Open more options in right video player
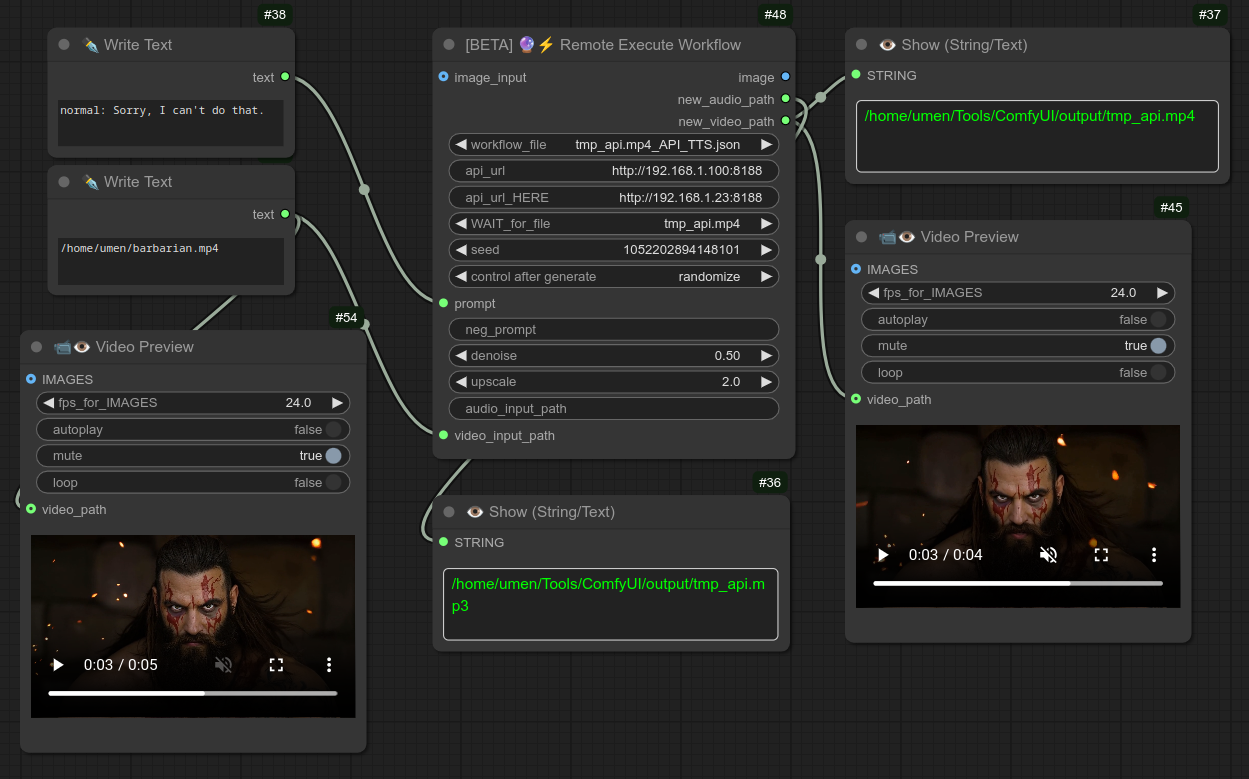 [1154, 555]
